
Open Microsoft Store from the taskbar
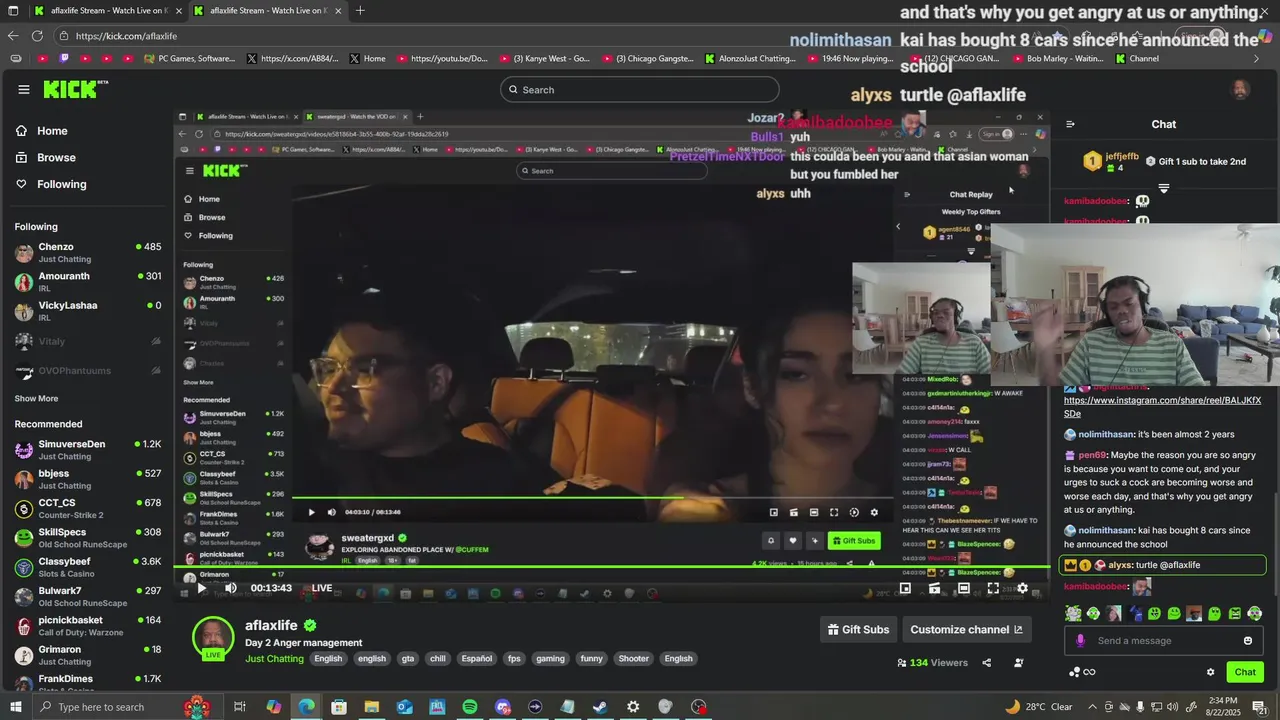[x=339, y=707]
